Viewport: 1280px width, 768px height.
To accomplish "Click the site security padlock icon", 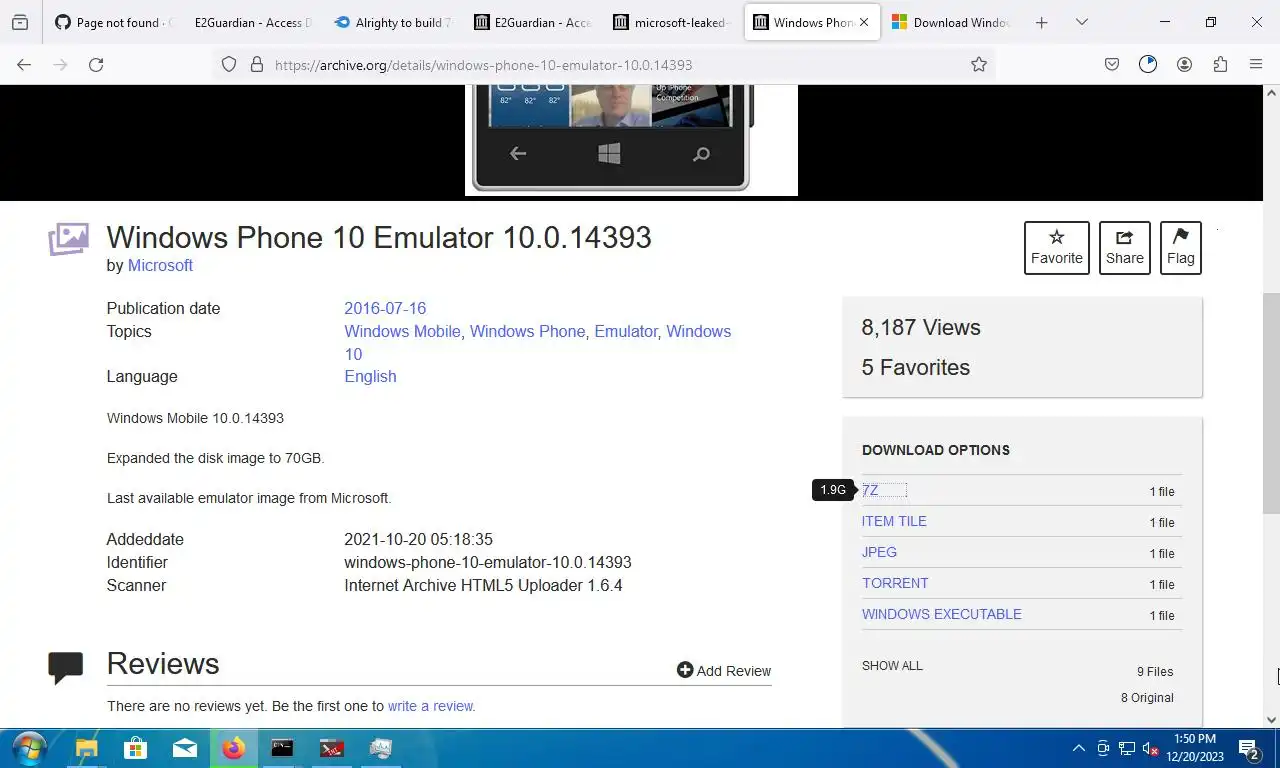I will (x=257, y=64).
